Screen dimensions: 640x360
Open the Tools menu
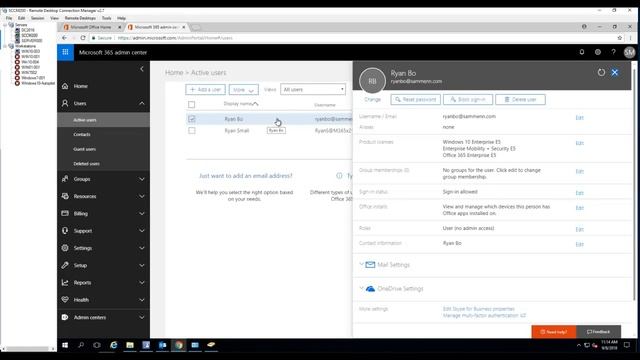[x=107, y=18]
